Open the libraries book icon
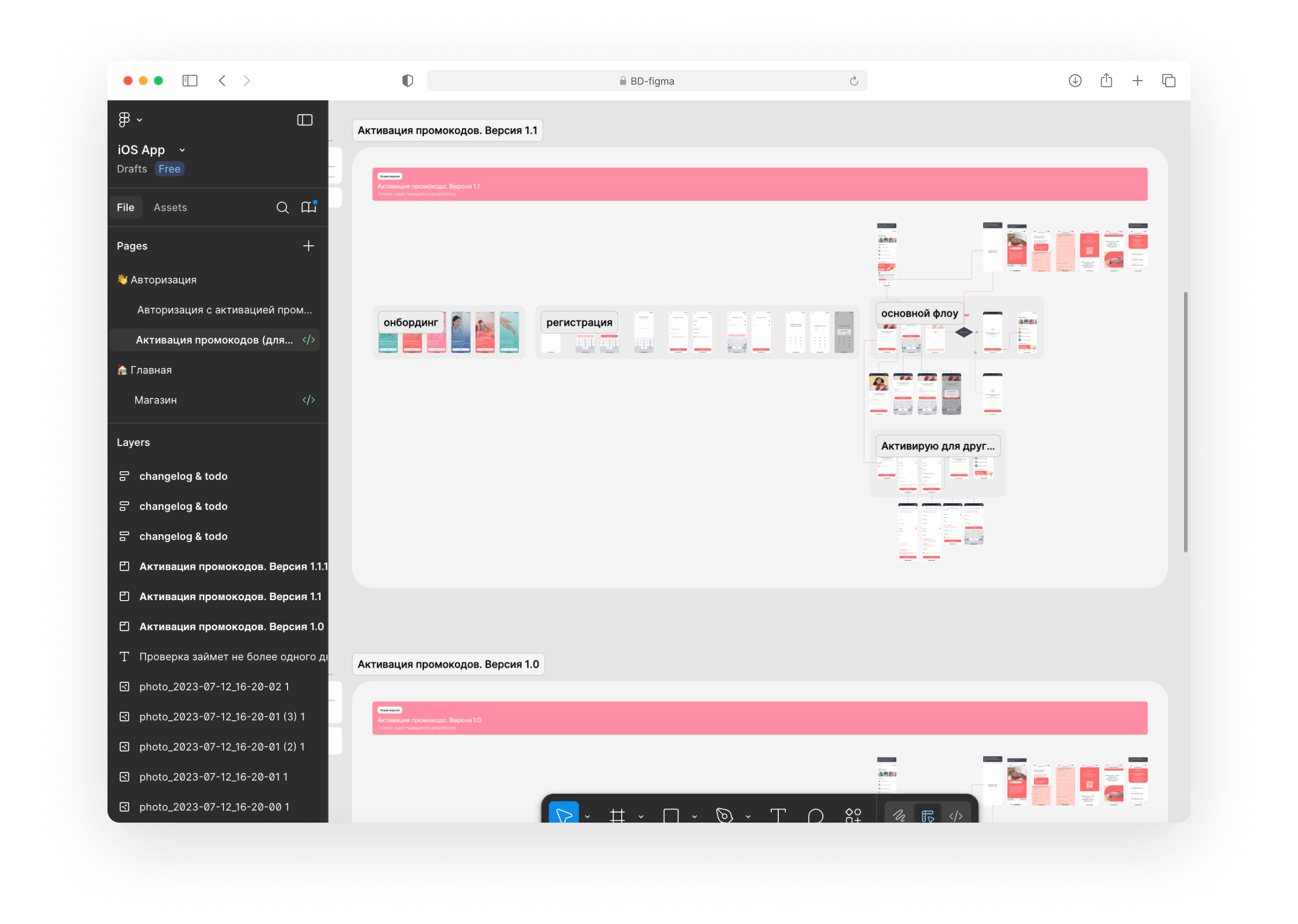The width and height of the screenshot is (1298, 924). (308, 207)
